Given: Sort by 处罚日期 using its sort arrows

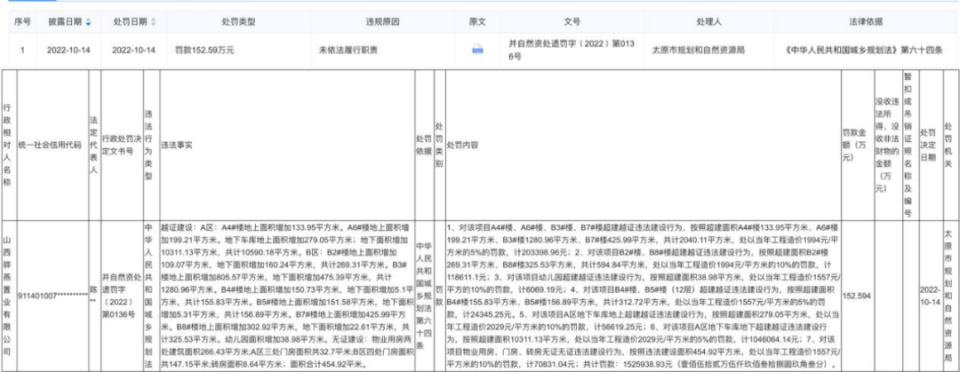Looking at the screenshot, I should [153, 22].
